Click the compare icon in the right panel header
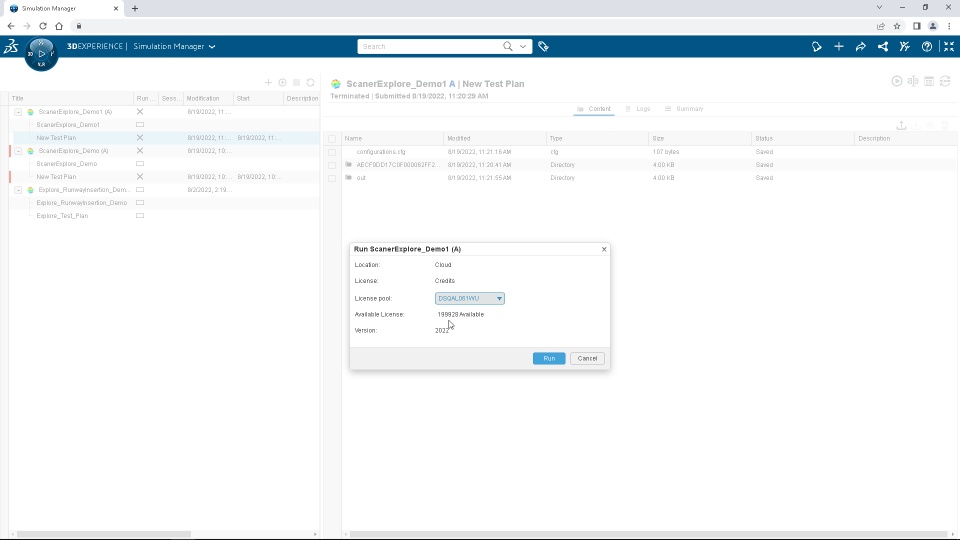 913,81
